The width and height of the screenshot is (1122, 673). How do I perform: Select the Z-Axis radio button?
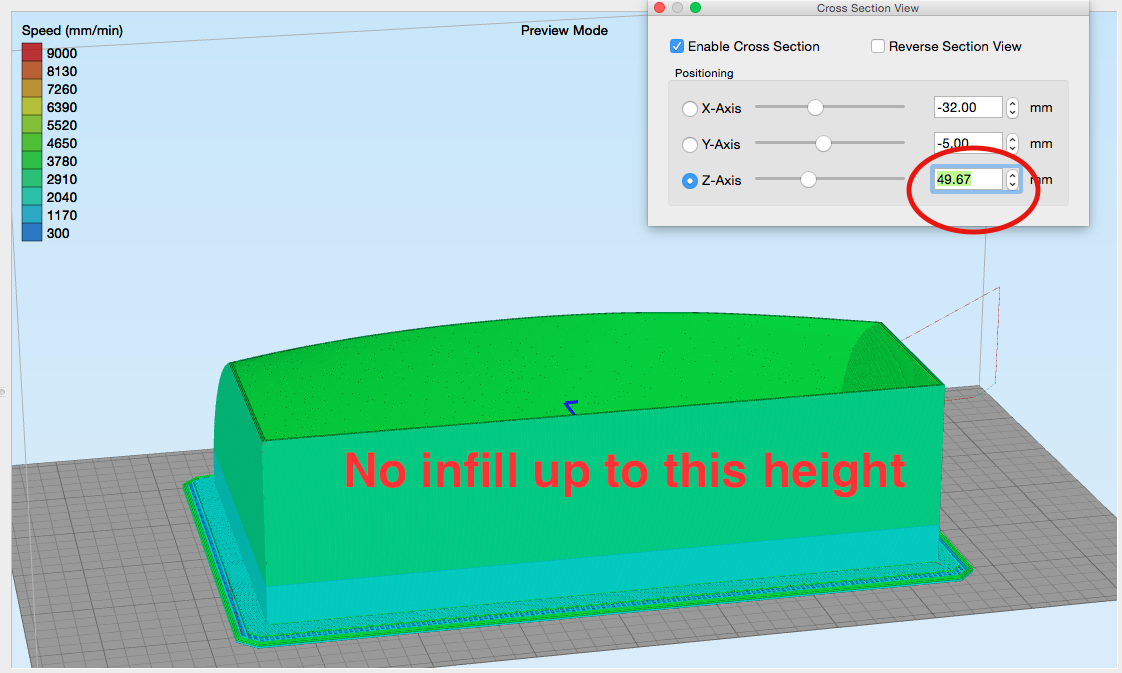[690, 181]
